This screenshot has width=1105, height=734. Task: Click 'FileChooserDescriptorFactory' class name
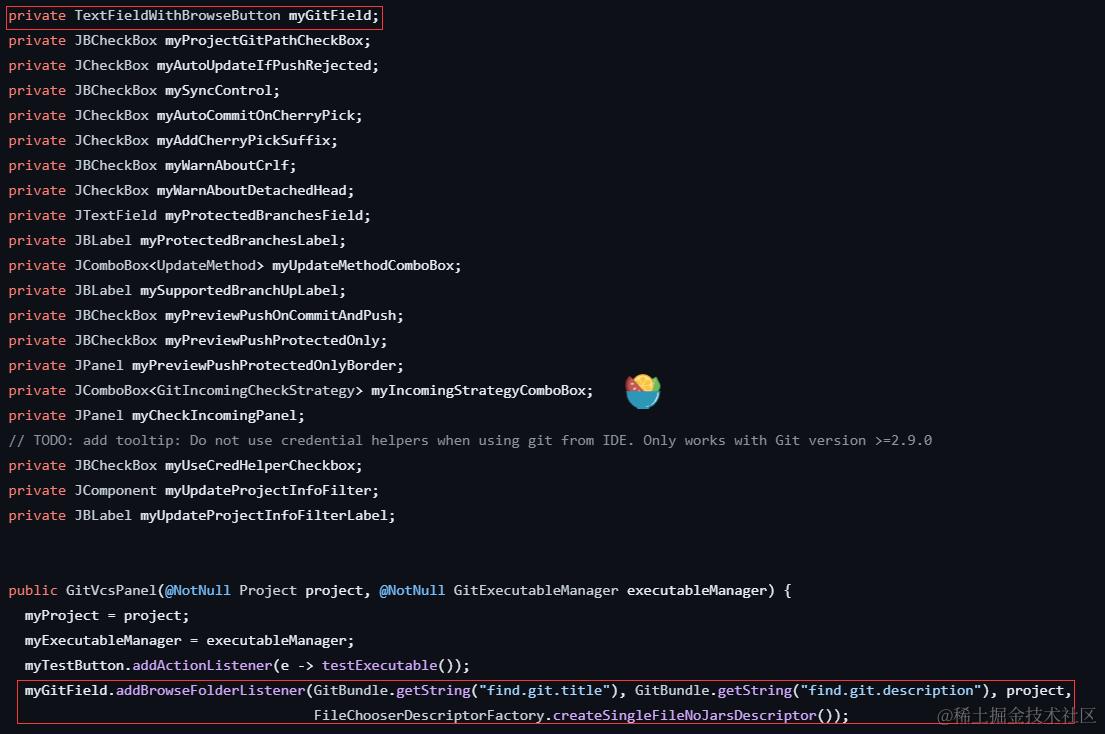429,716
